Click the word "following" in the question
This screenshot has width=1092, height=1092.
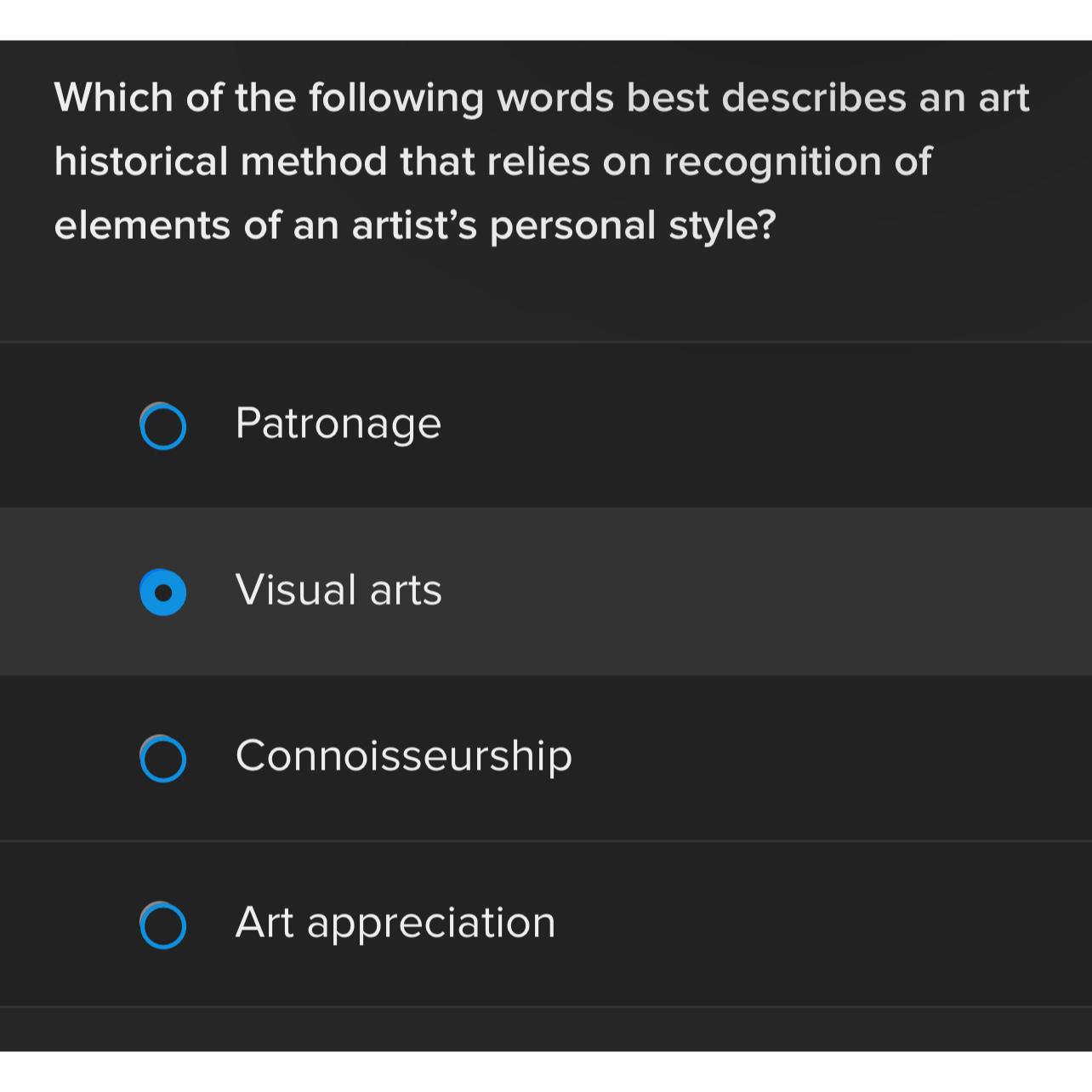(395, 98)
